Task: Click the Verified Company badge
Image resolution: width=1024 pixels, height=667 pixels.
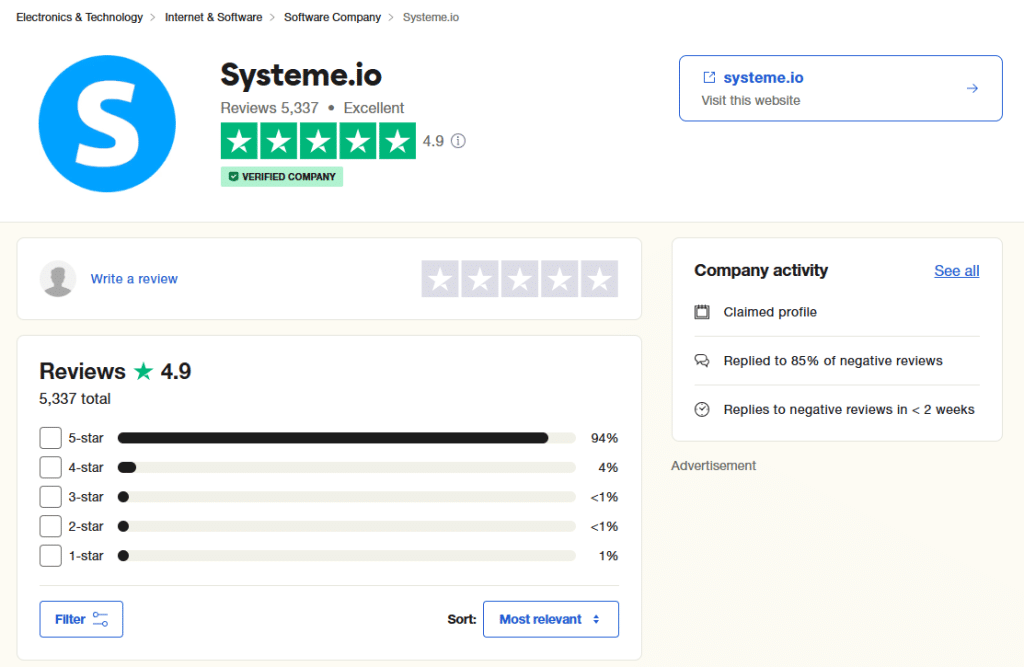Action: 281,177
